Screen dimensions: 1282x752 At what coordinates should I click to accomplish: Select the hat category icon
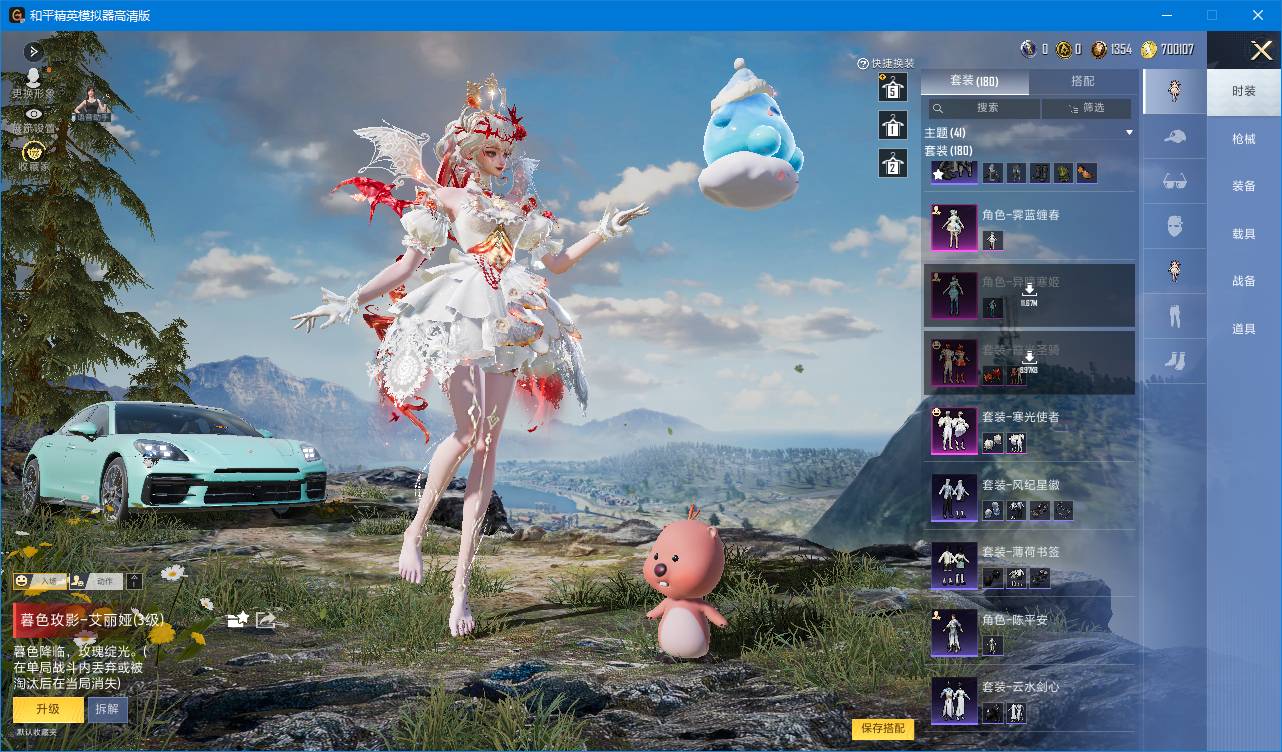[x=1175, y=136]
